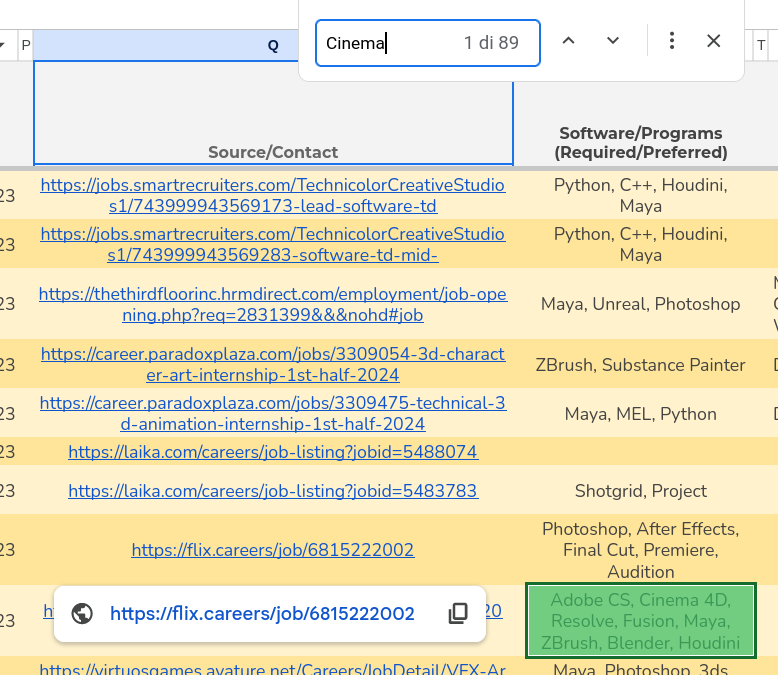
Task: Open paradoxplaza 3d-character-art-internship link
Action: [273, 365]
